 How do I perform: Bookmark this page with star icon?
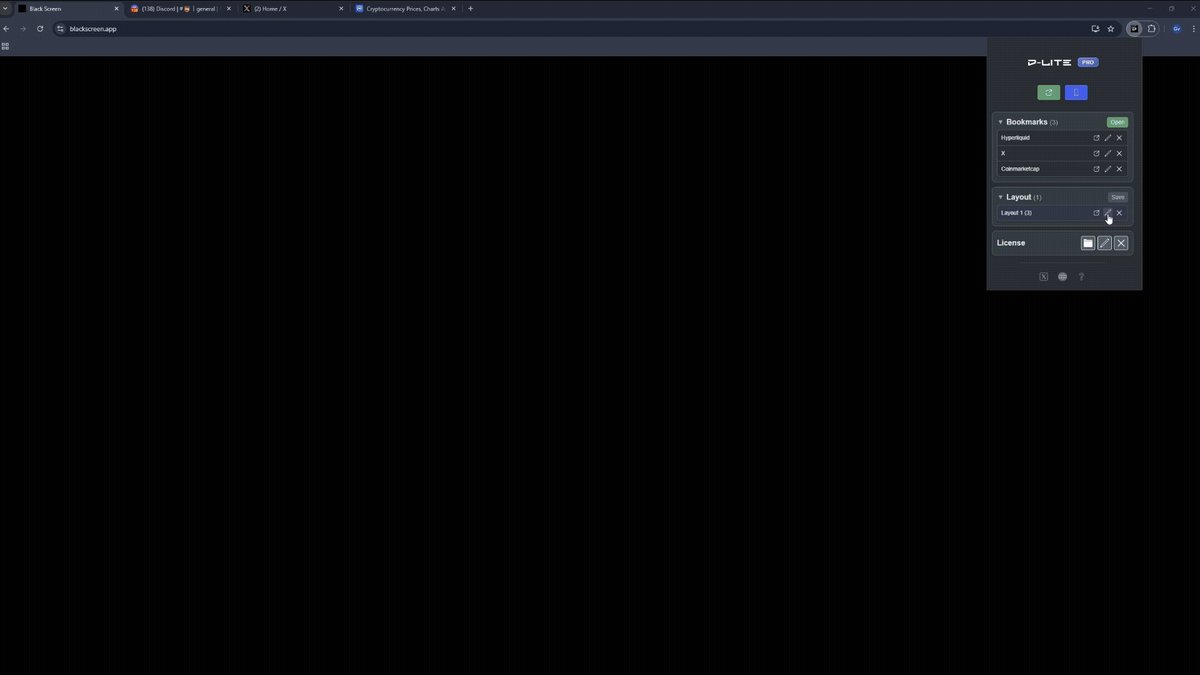[1110, 29]
